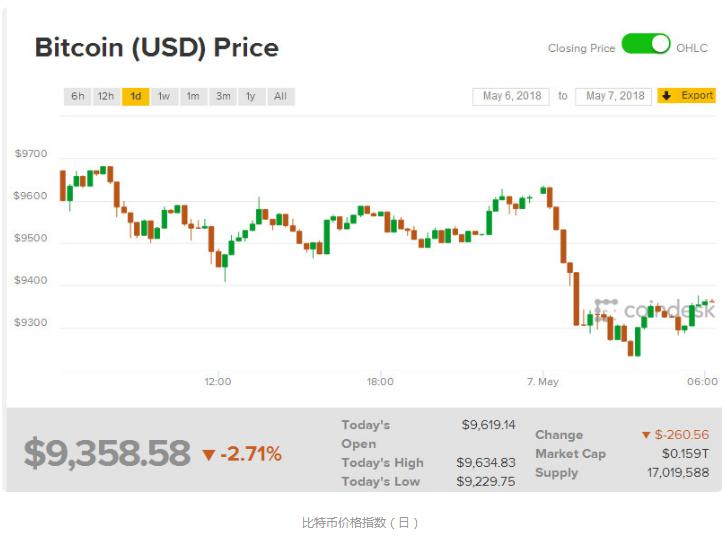This screenshot has width=725, height=542.
Task: Switch chart to 1m range
Action: [193, 97]
